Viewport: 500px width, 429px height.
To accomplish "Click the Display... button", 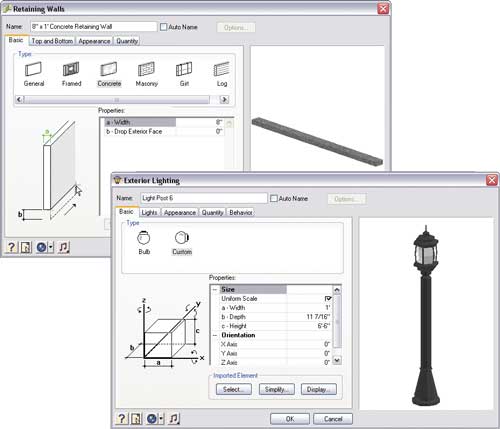I will [319, 389].
